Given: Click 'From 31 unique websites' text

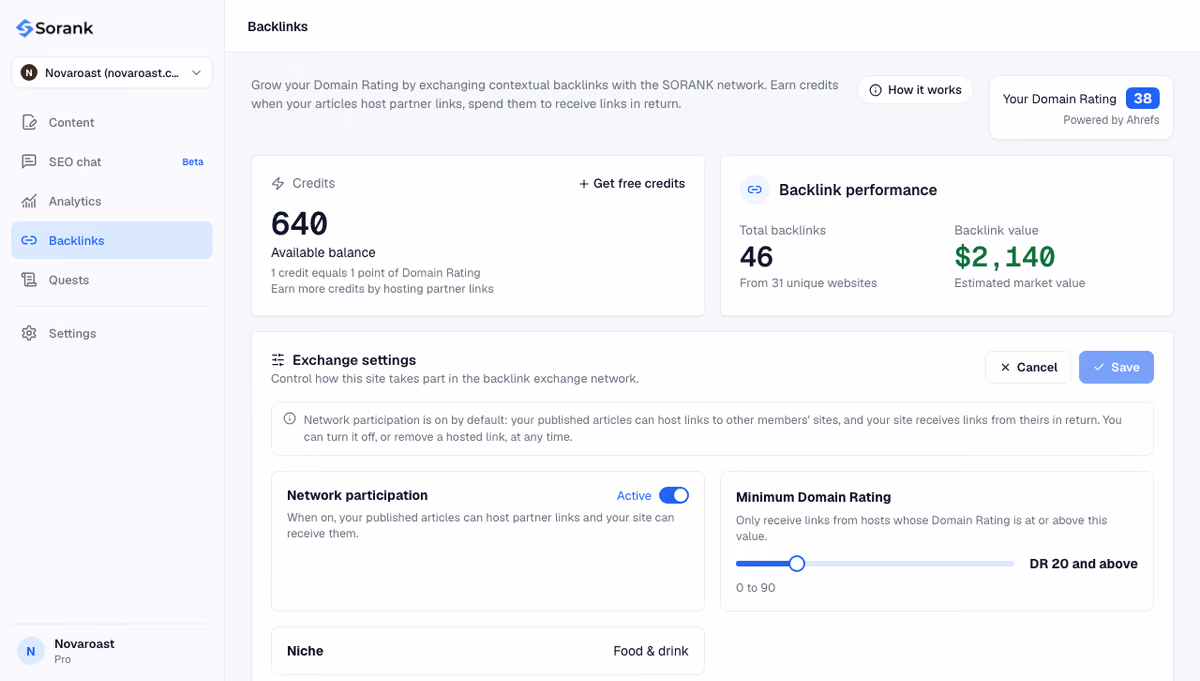Looking at the screenshot, I should 808,283.
